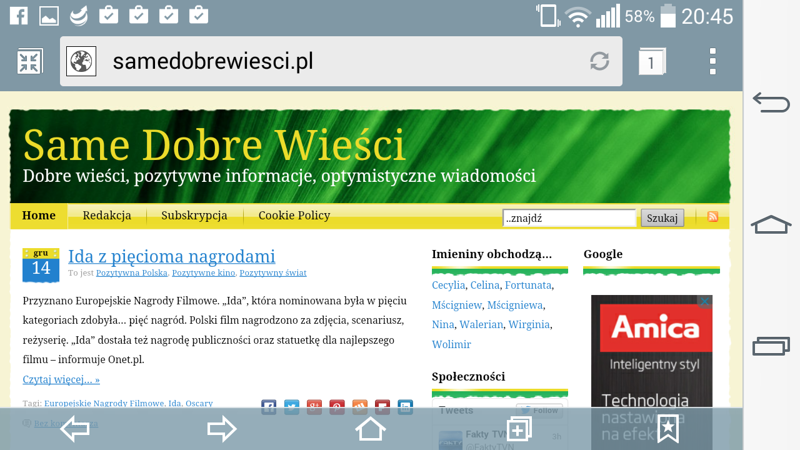Click the Szukaj search button
This screenshot has width=800, height=450.
662,217
